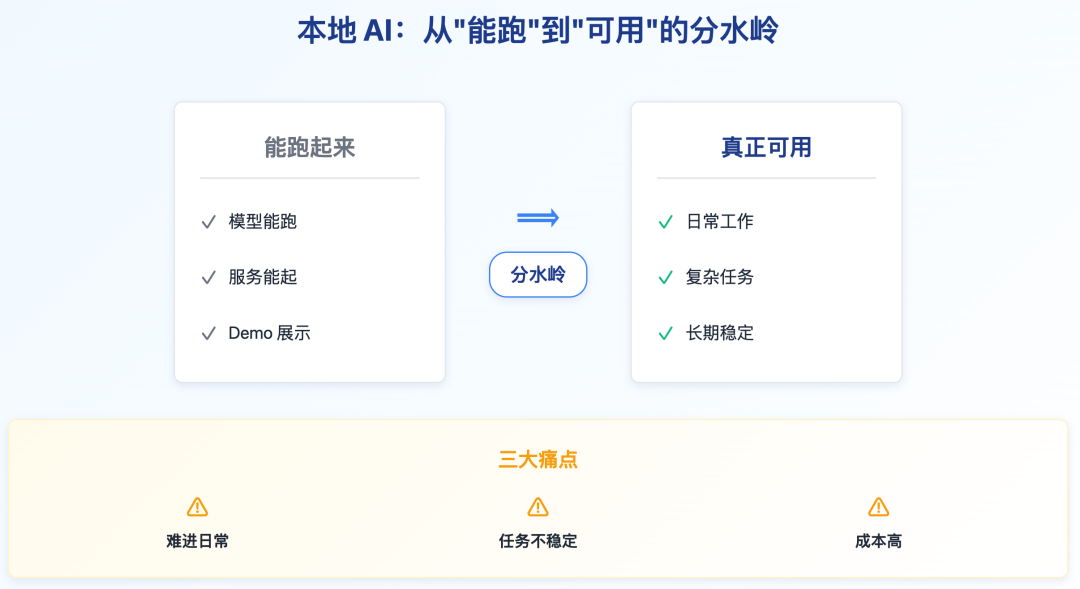Click the 长期稳定 list item text
Image resolution: width=1080 pixels, height=589 pixels.
720,333
